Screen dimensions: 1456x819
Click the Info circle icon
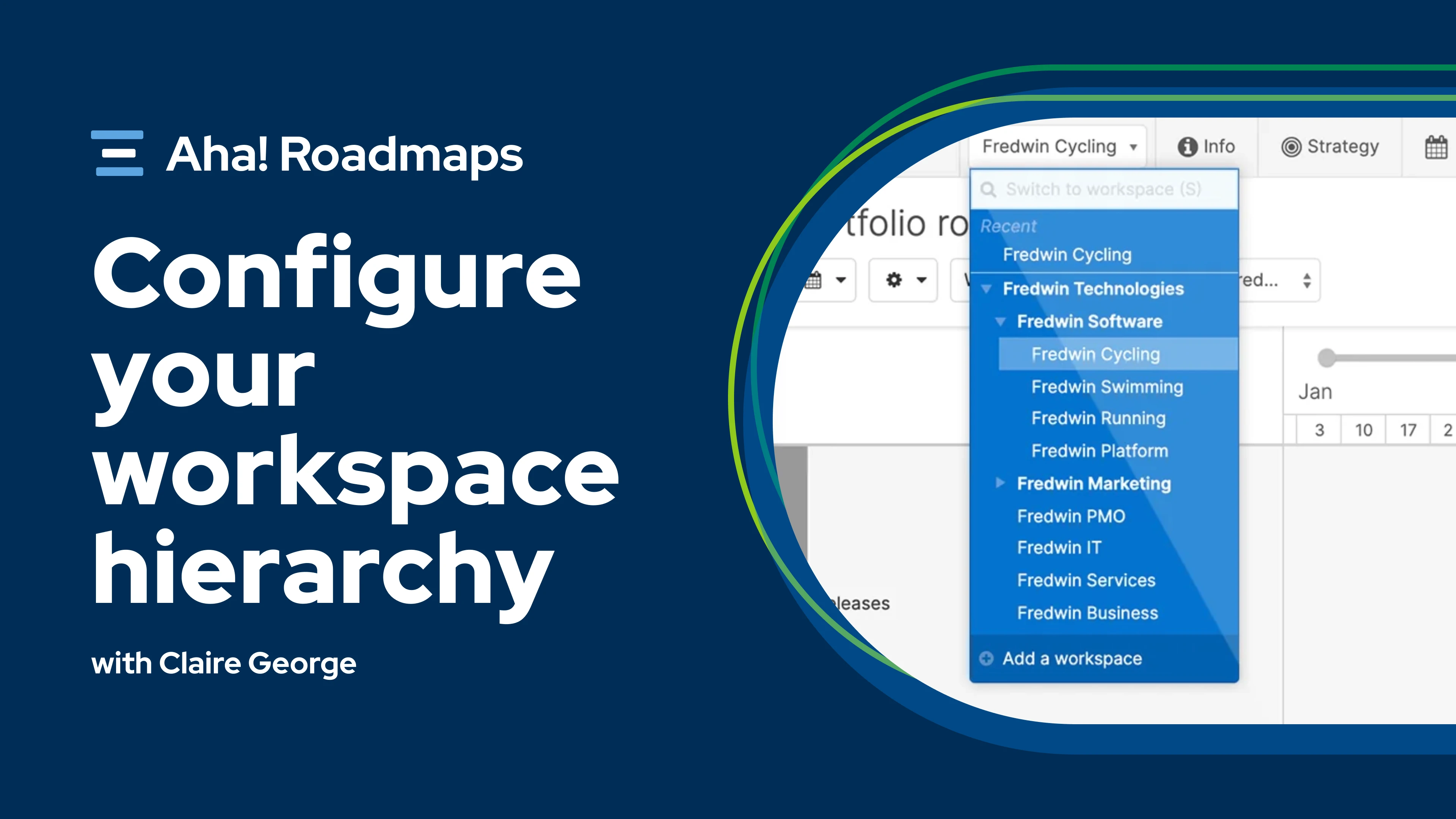[1187, 147]
